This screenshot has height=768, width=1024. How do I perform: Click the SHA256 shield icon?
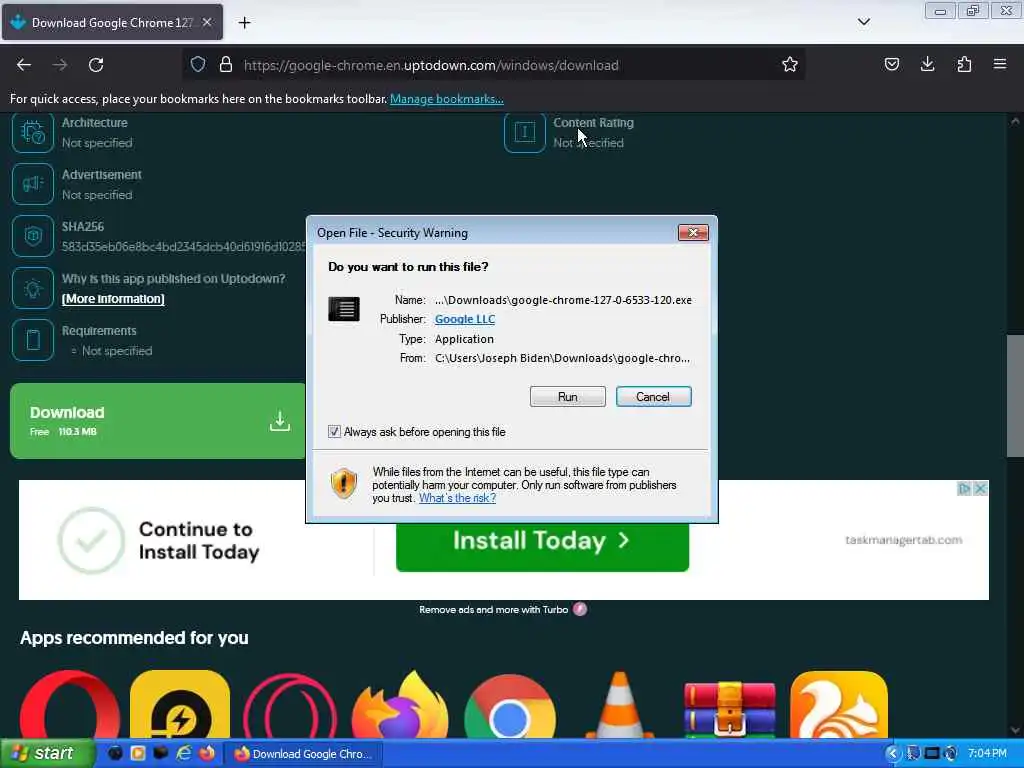pyautogui.click(x=33, y=236)
